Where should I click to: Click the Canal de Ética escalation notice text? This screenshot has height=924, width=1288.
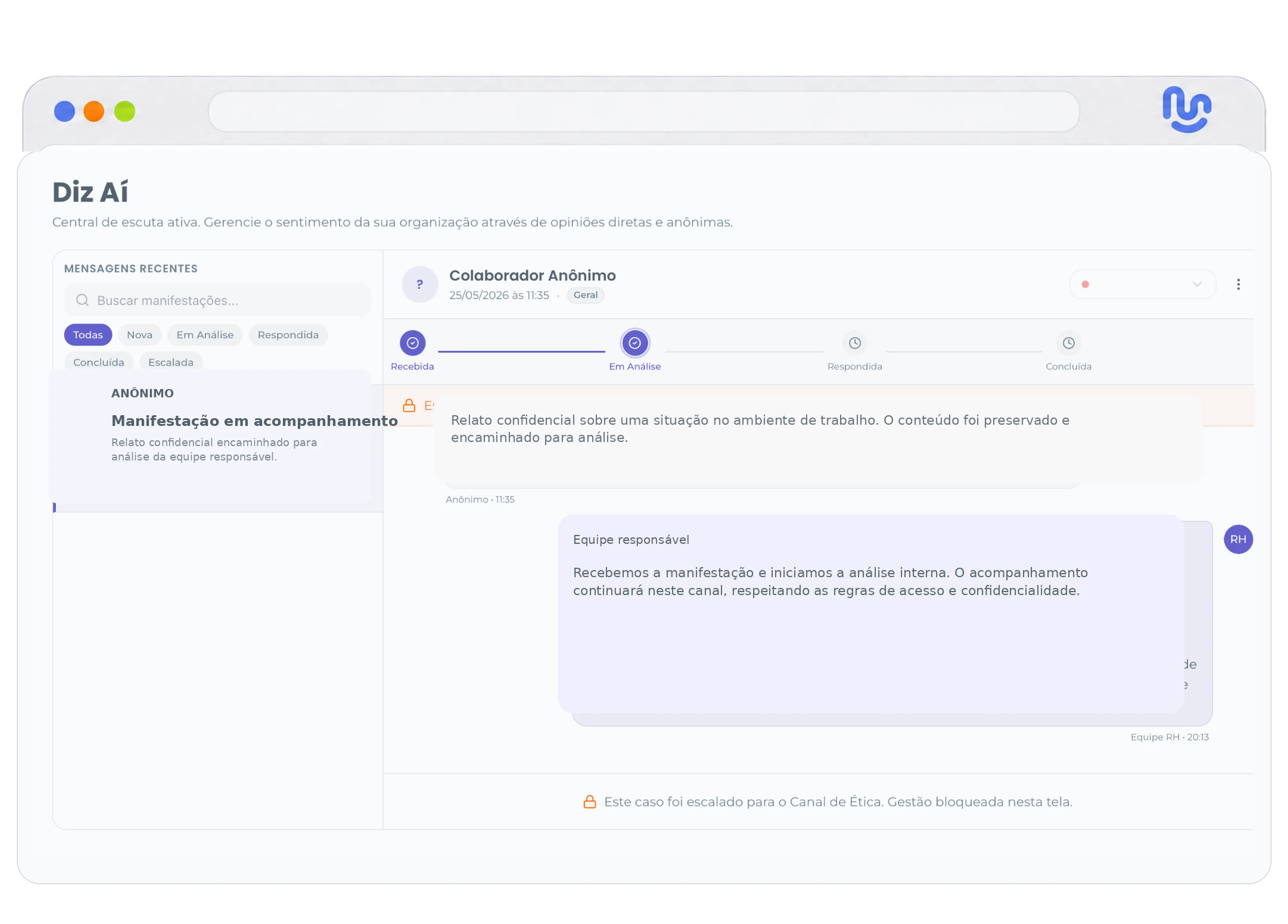(838, 801)
